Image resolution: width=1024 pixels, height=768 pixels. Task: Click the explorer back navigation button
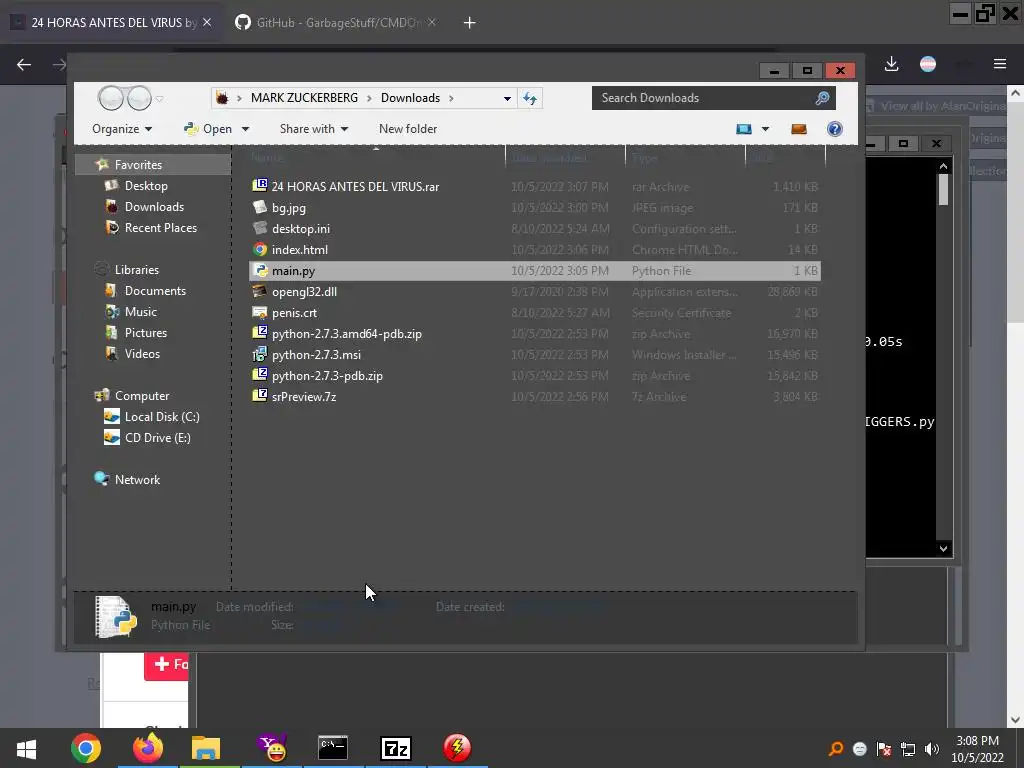tap(111, 99)
